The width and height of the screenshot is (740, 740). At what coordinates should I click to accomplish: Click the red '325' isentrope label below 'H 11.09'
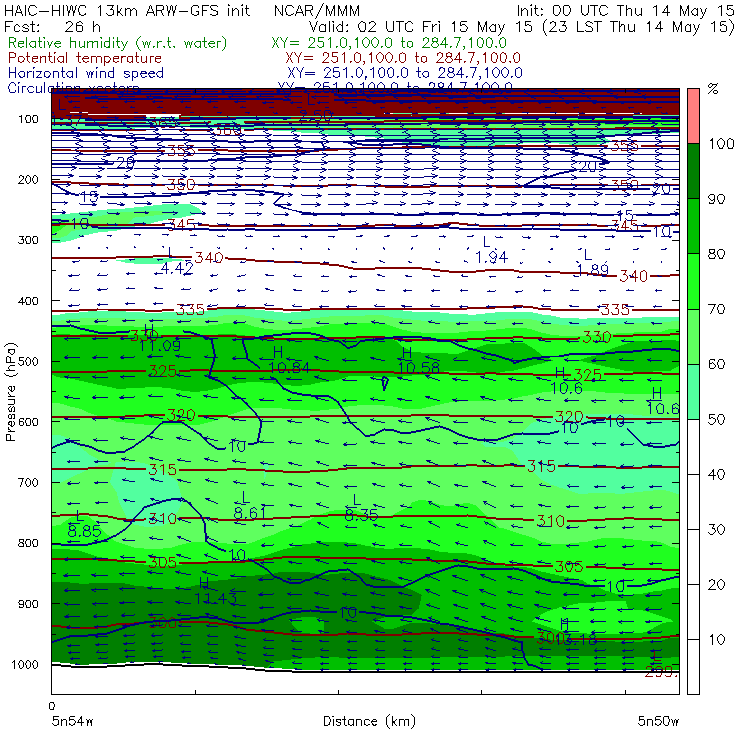[x=162, y=371]
